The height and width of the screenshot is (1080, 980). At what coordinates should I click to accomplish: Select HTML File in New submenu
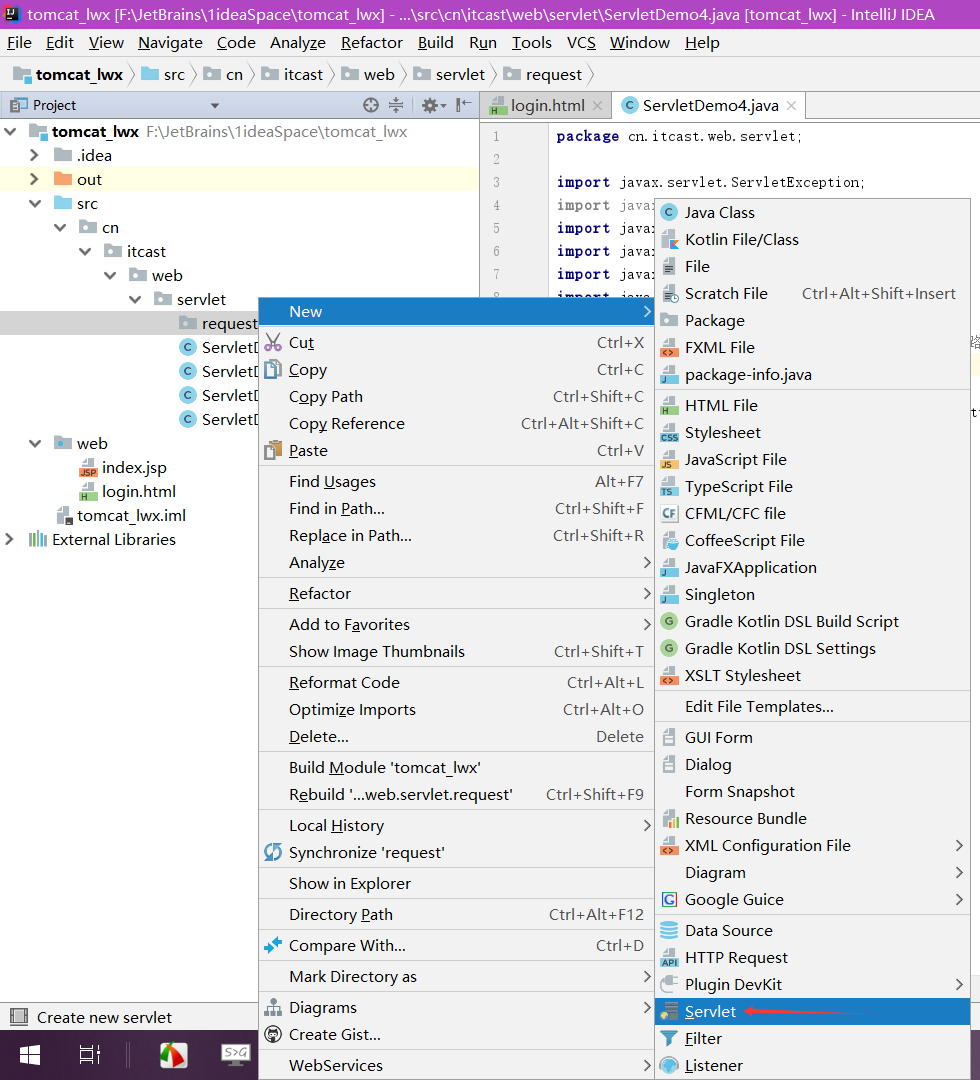tap(813, 406)
